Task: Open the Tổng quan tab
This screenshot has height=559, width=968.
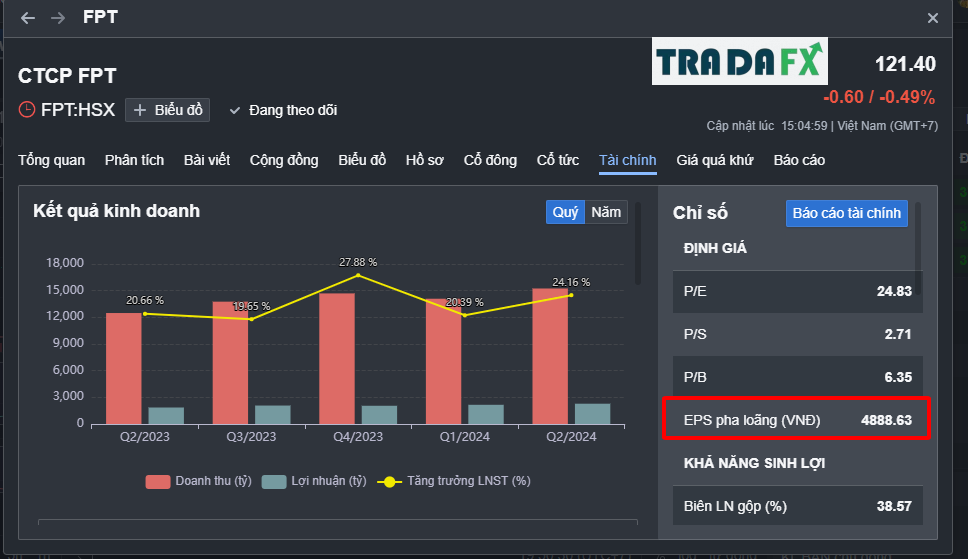Action: [52, 160]
